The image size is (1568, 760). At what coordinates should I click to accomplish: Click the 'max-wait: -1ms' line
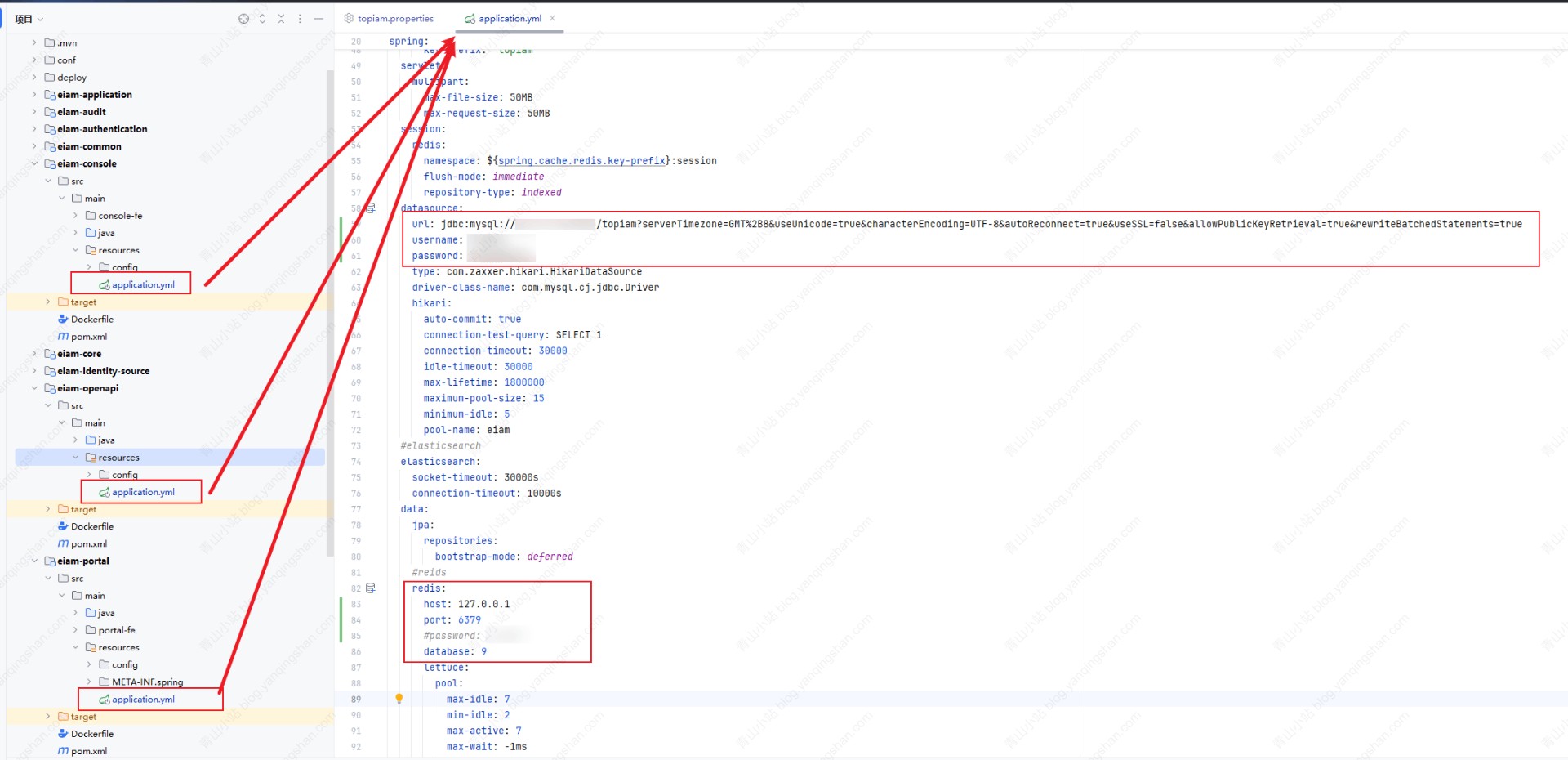[487, 747]
